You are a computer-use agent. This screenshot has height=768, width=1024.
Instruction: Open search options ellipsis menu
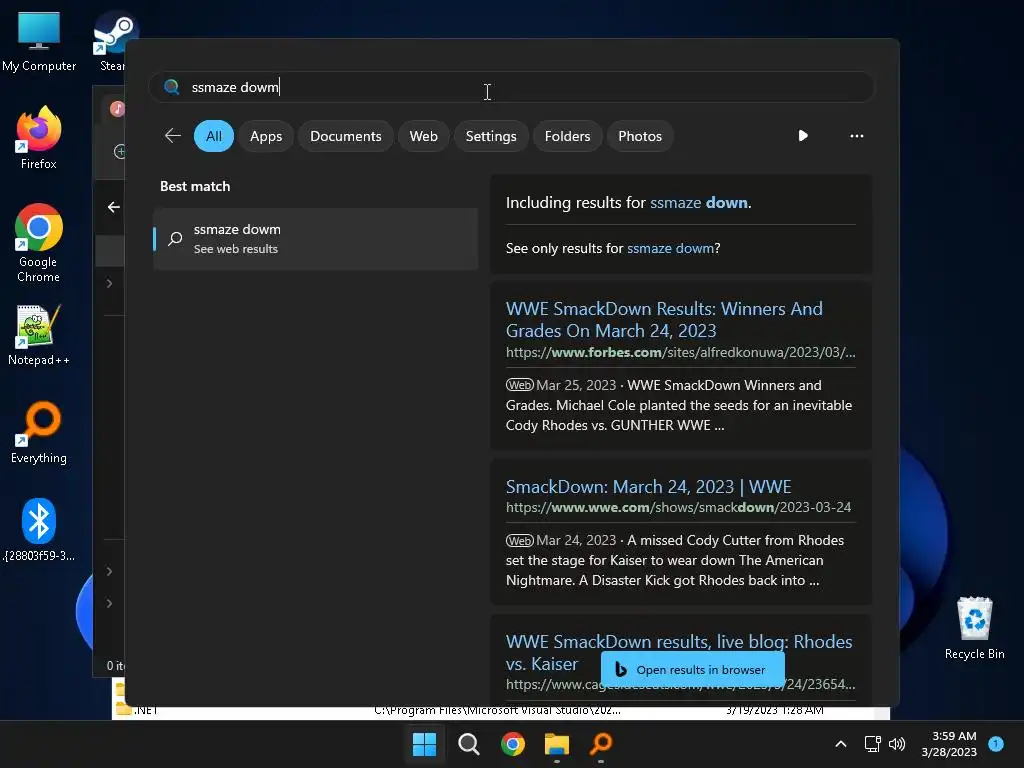[857, 136]
